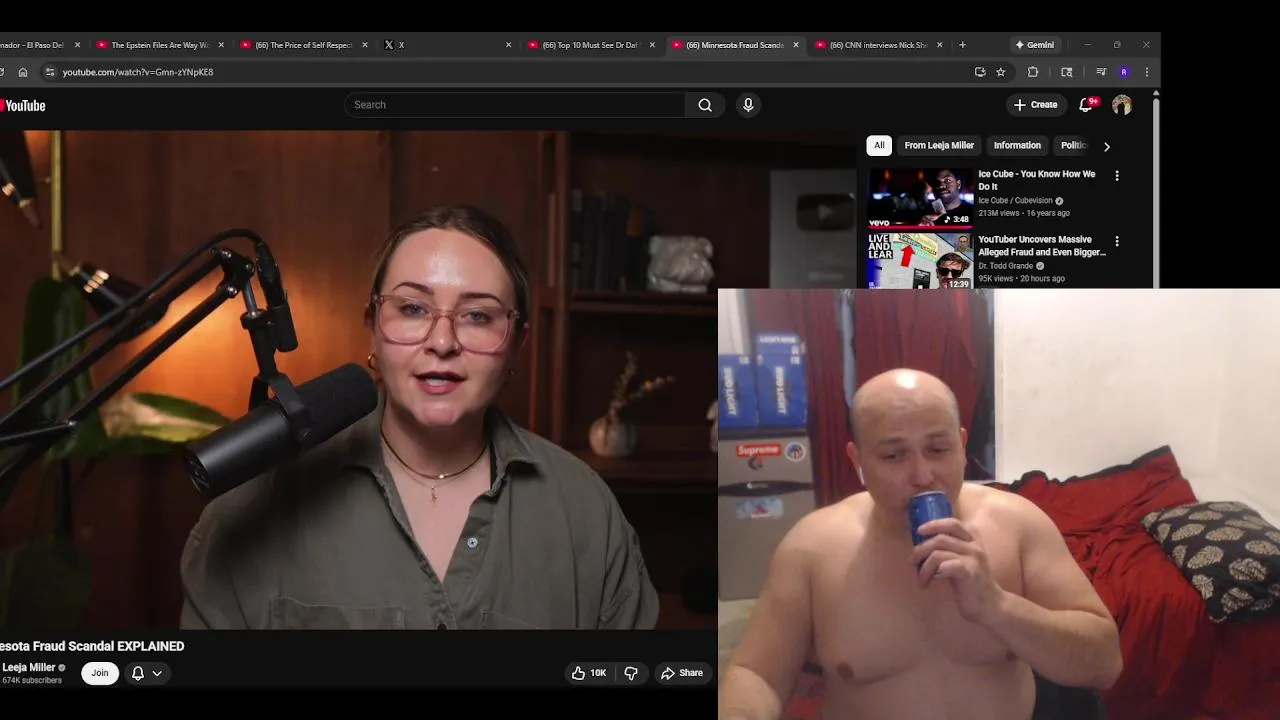1280x720 pixels.
Task: Click the address bar URL
Action: pyautogui.click(x=138, y=72)
